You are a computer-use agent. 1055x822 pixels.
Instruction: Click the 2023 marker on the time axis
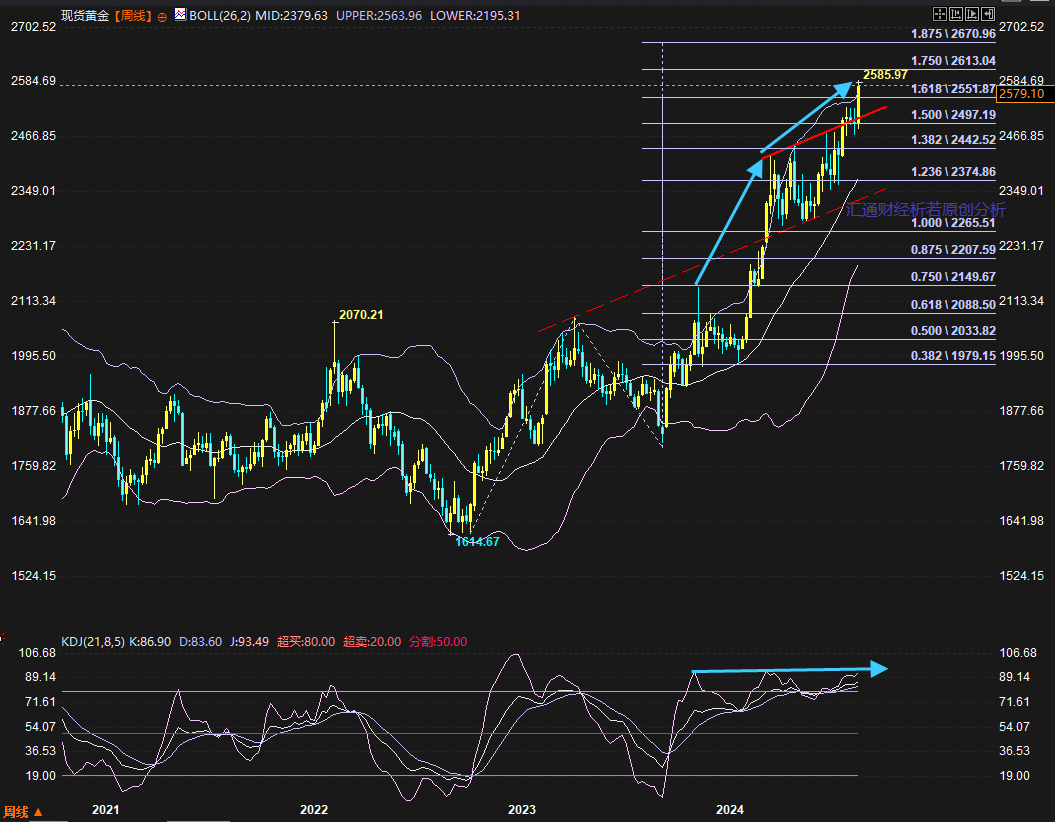pyautogui.click(x=522, y=809)
